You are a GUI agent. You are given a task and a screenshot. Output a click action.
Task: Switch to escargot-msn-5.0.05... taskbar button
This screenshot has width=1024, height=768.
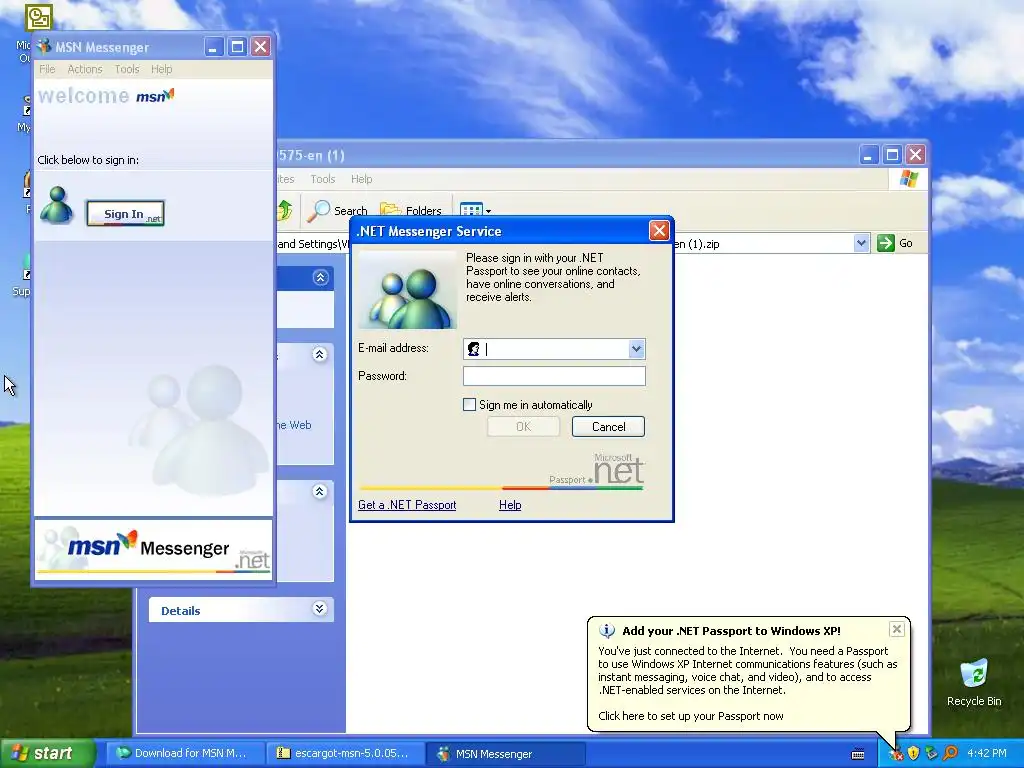346,754
